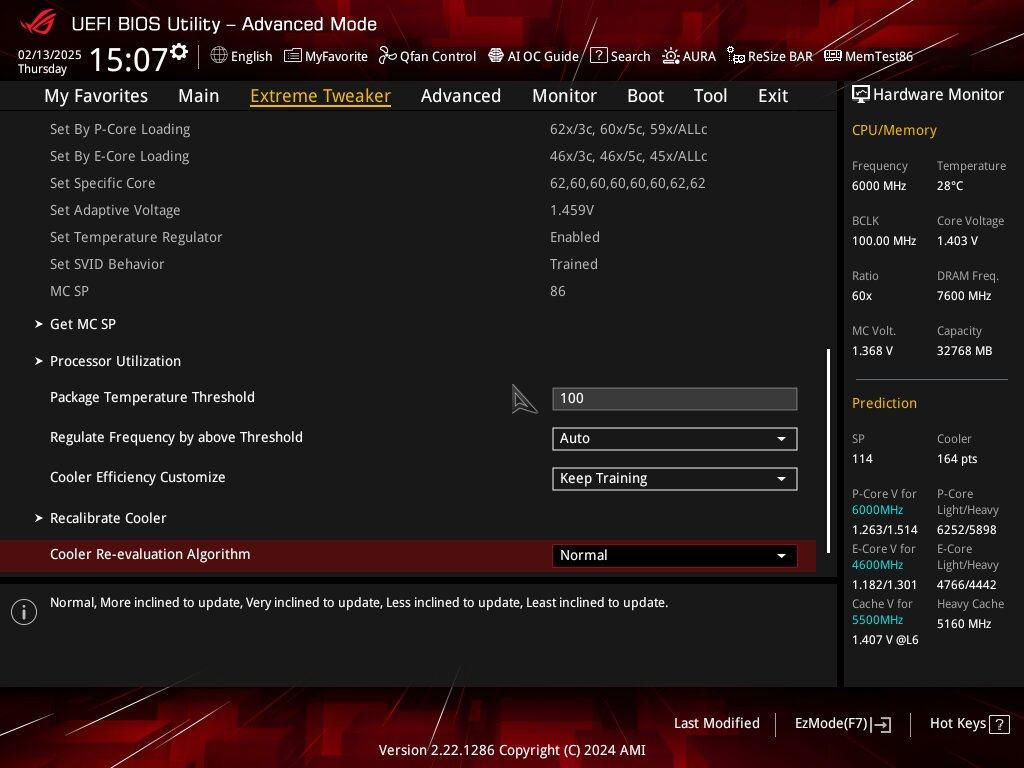
Task: Open the time settings gear icon
Action: [x=179, y=52]
